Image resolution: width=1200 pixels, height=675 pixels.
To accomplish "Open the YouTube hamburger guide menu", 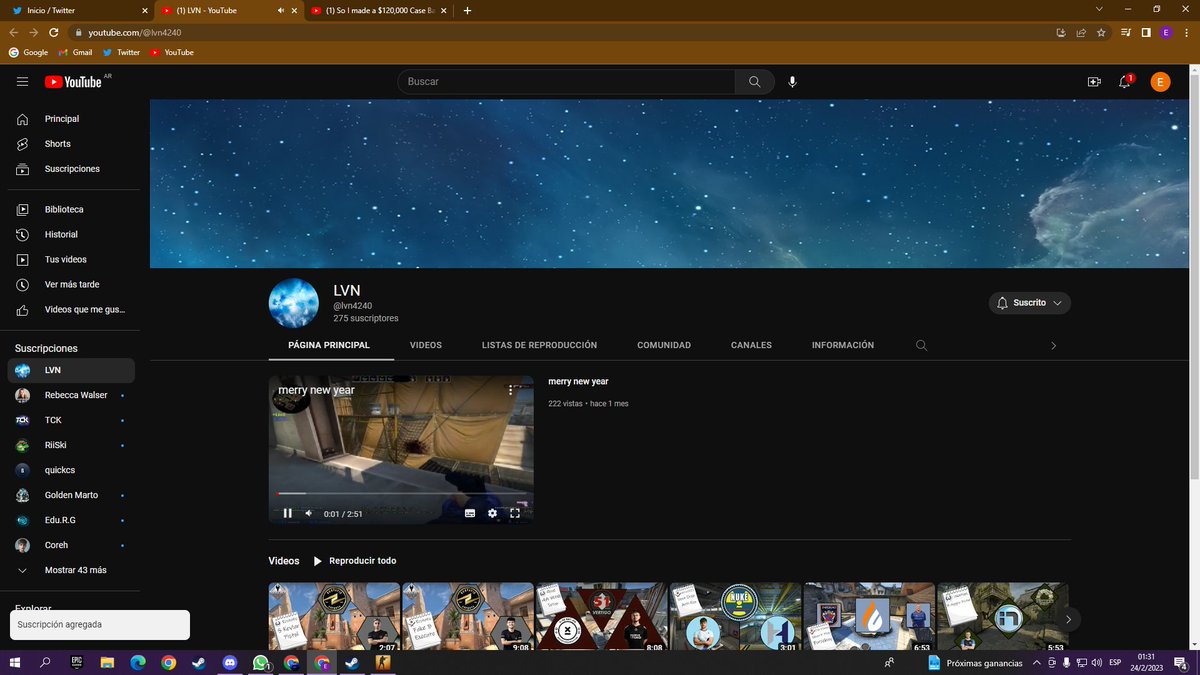I will 22,82.
